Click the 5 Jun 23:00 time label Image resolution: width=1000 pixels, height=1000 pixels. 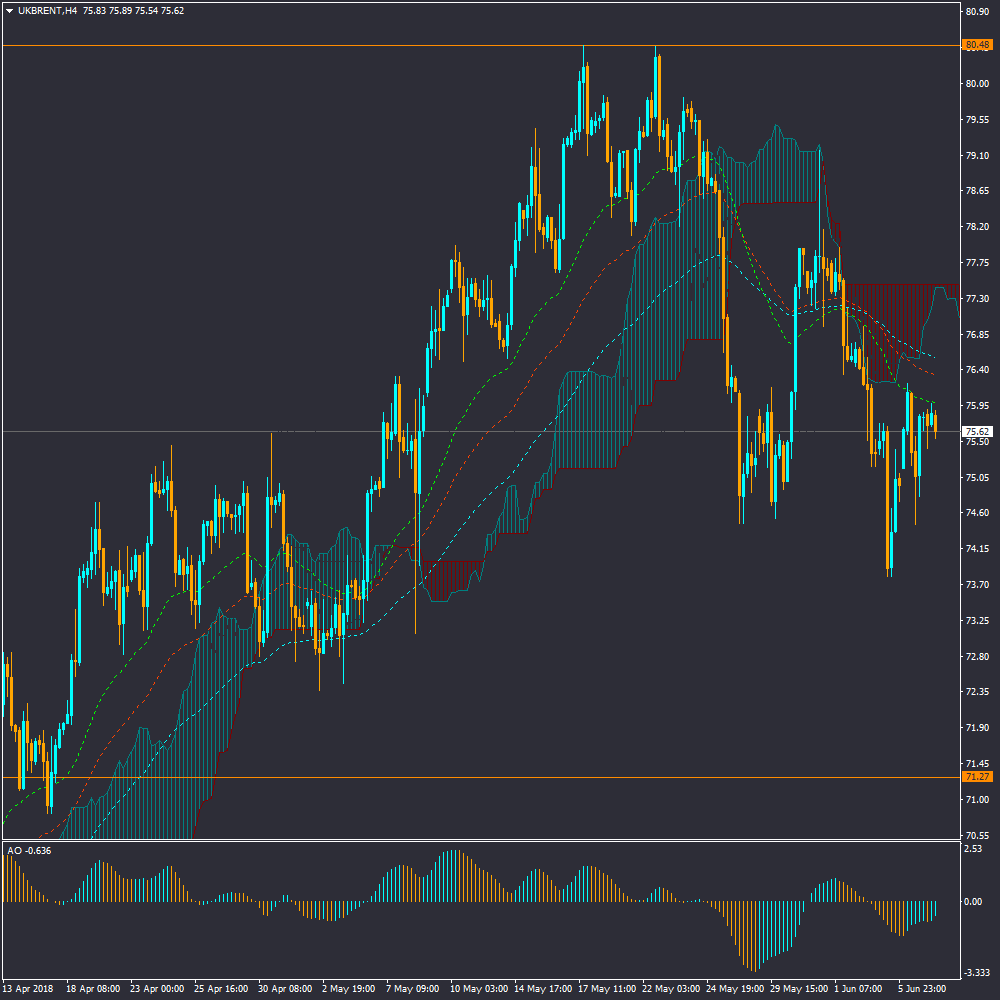pos(921,988)
